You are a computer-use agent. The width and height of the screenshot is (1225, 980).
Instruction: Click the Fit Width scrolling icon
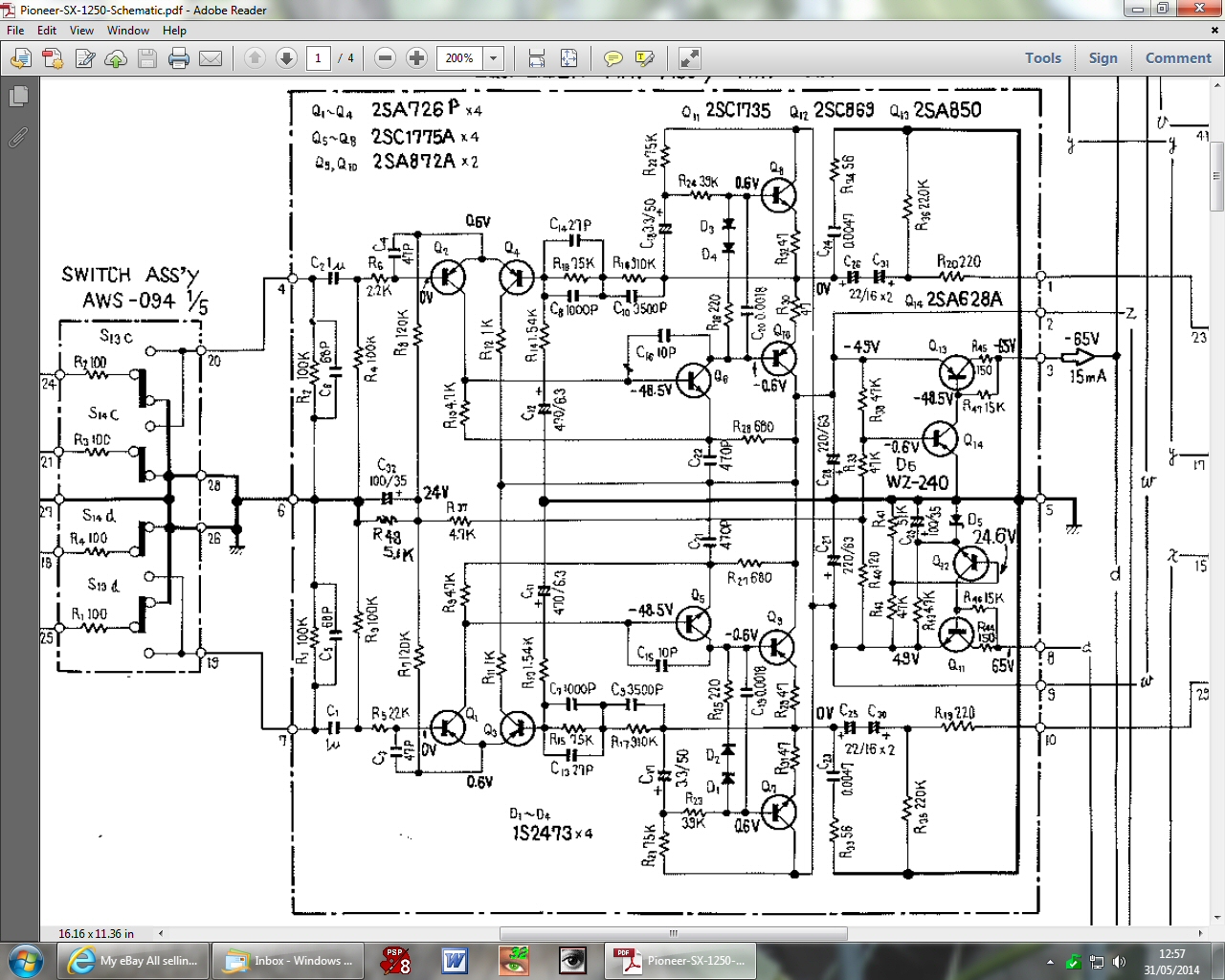pos(537,58)
